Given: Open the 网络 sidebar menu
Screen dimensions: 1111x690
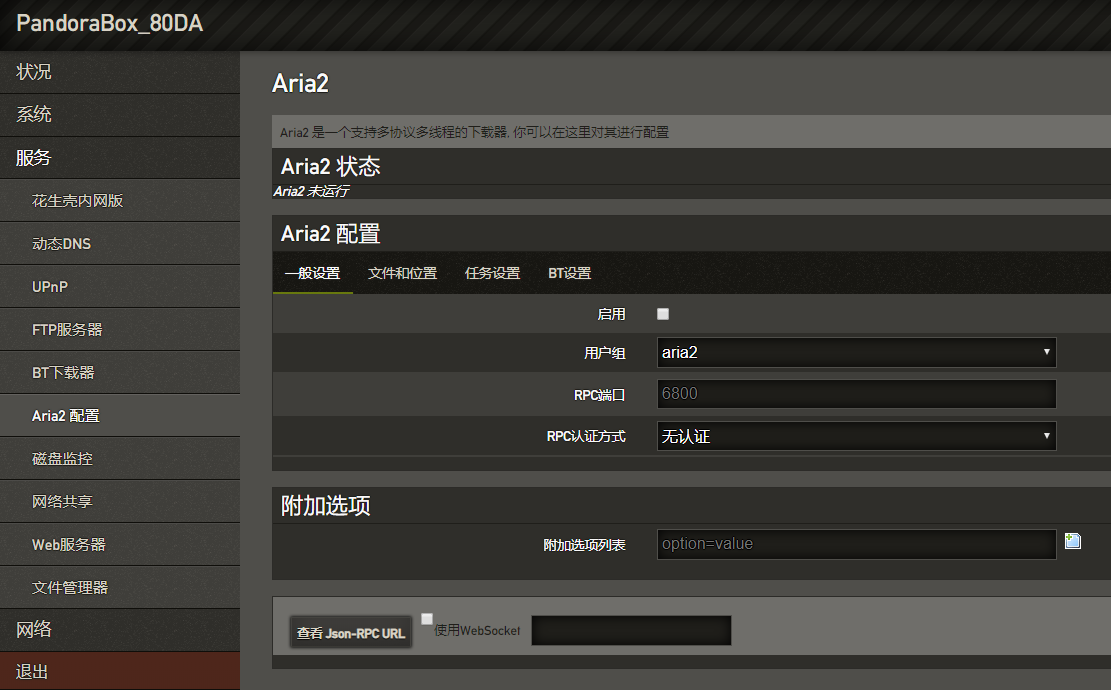Looking at the screenshot, I should pyautogui.click(x=120, y=630).
